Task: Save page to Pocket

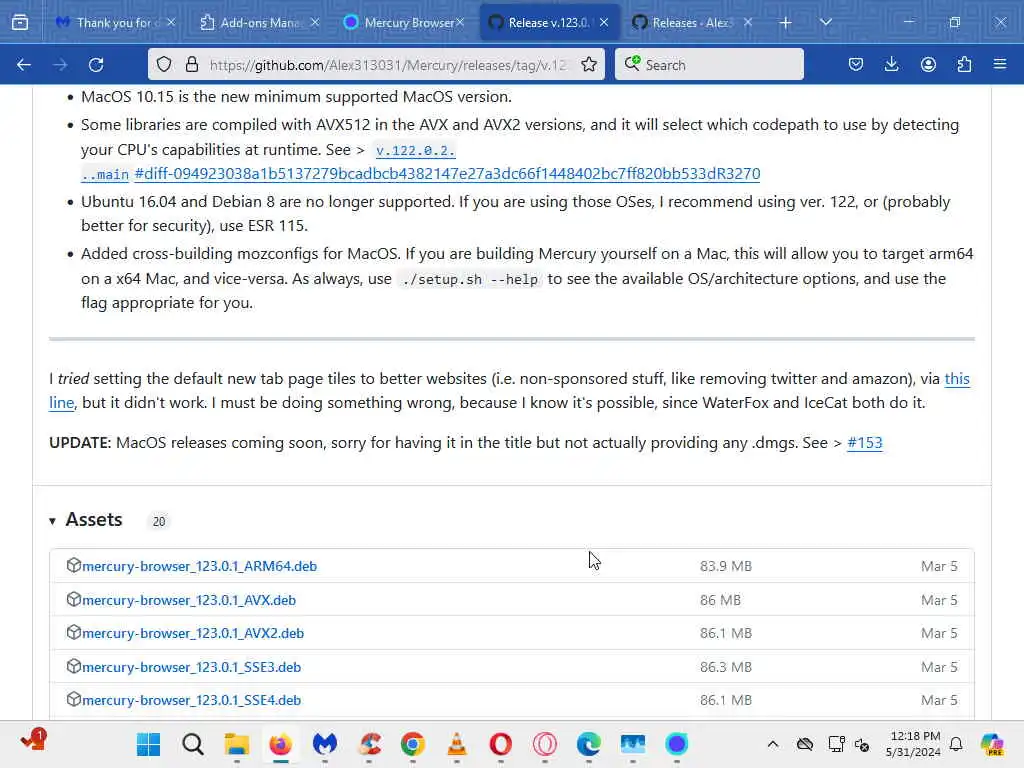Action: (x=856, y=65)
